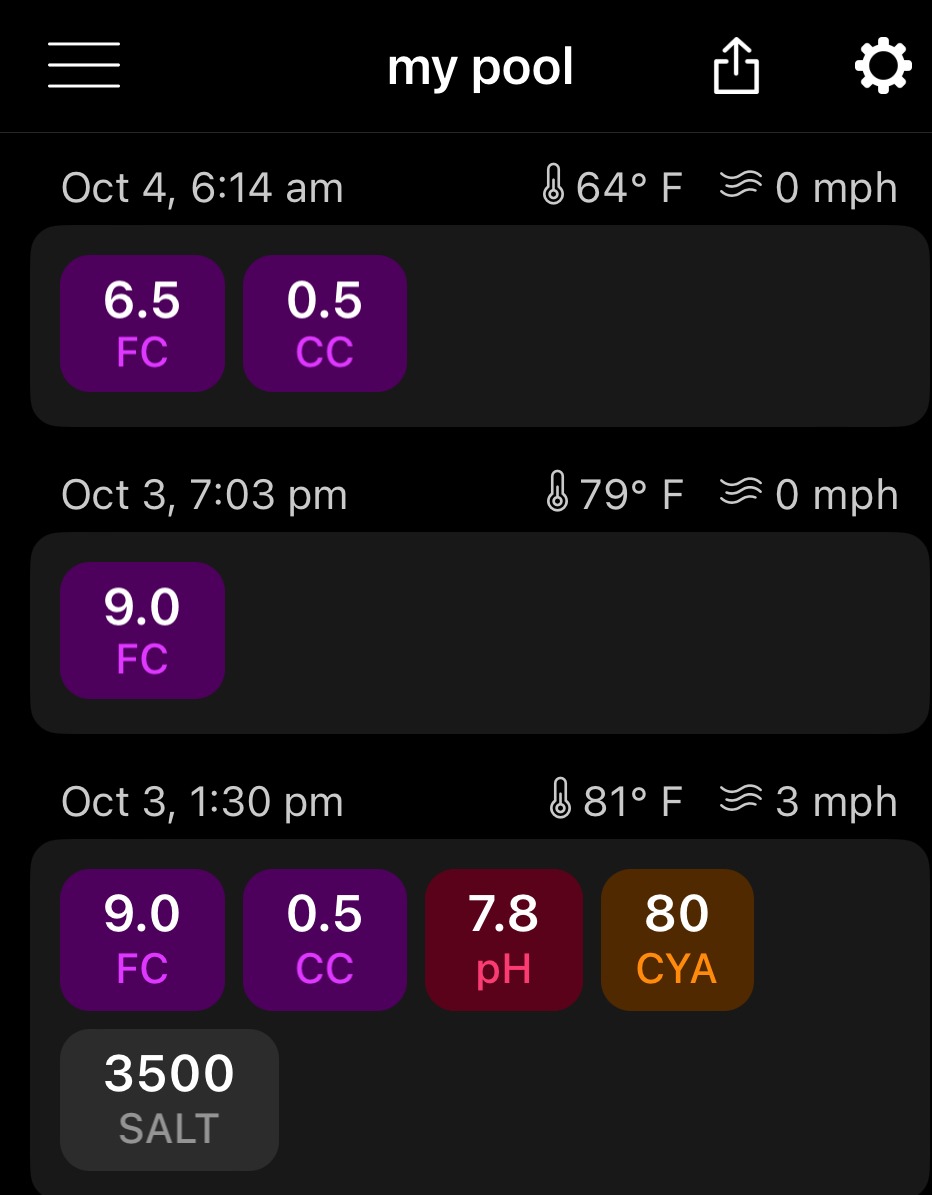Open the Oct 3, 7:03 pm log entry

[x=480, y=633]
